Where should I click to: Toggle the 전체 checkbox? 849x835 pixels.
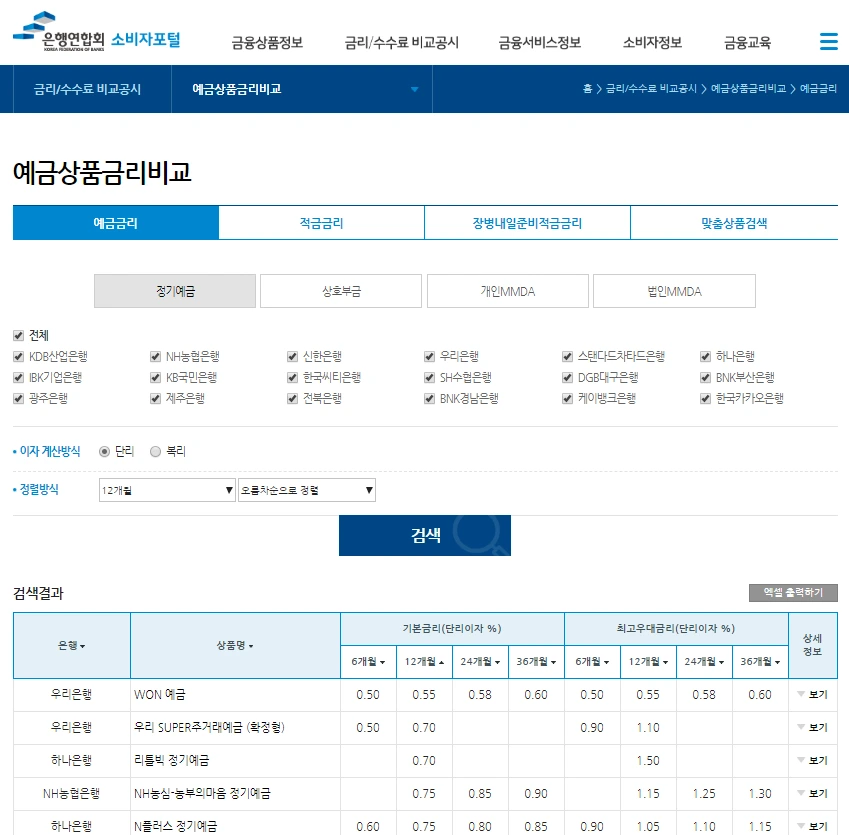pos(18,336)
